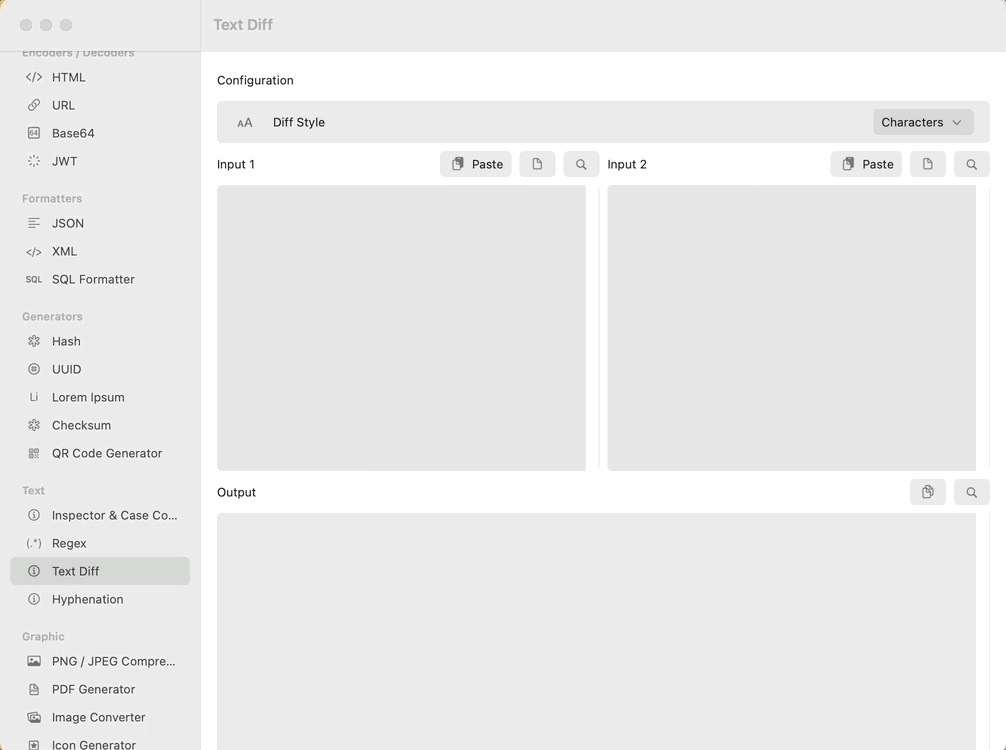Click the Diff Style AA icon
This screenshot has height=750, width=1006.
point(244,123)
